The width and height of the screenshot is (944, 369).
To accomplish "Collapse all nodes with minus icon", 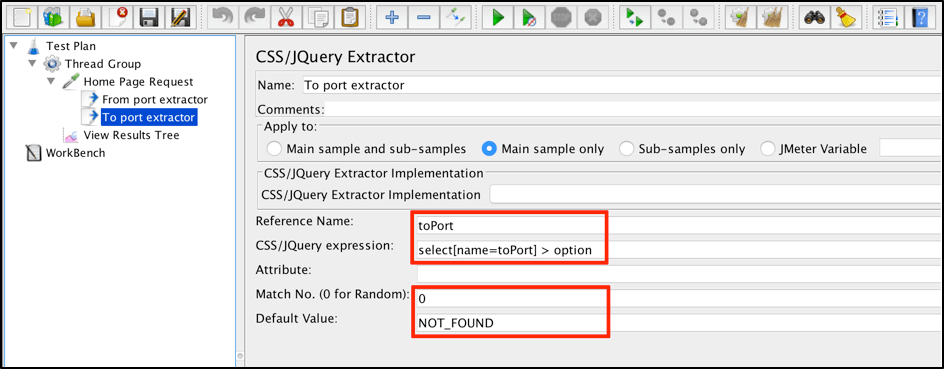I will coord(423,17).
